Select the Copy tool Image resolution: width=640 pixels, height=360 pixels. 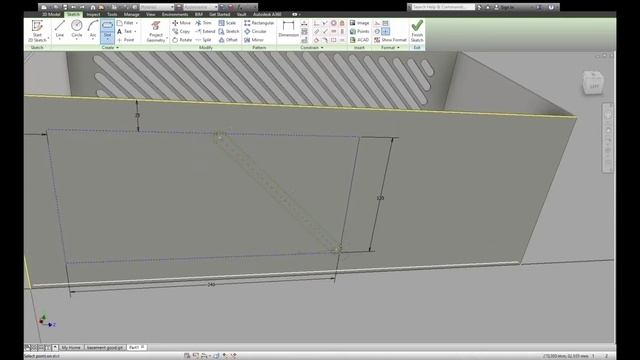[181, 31]
